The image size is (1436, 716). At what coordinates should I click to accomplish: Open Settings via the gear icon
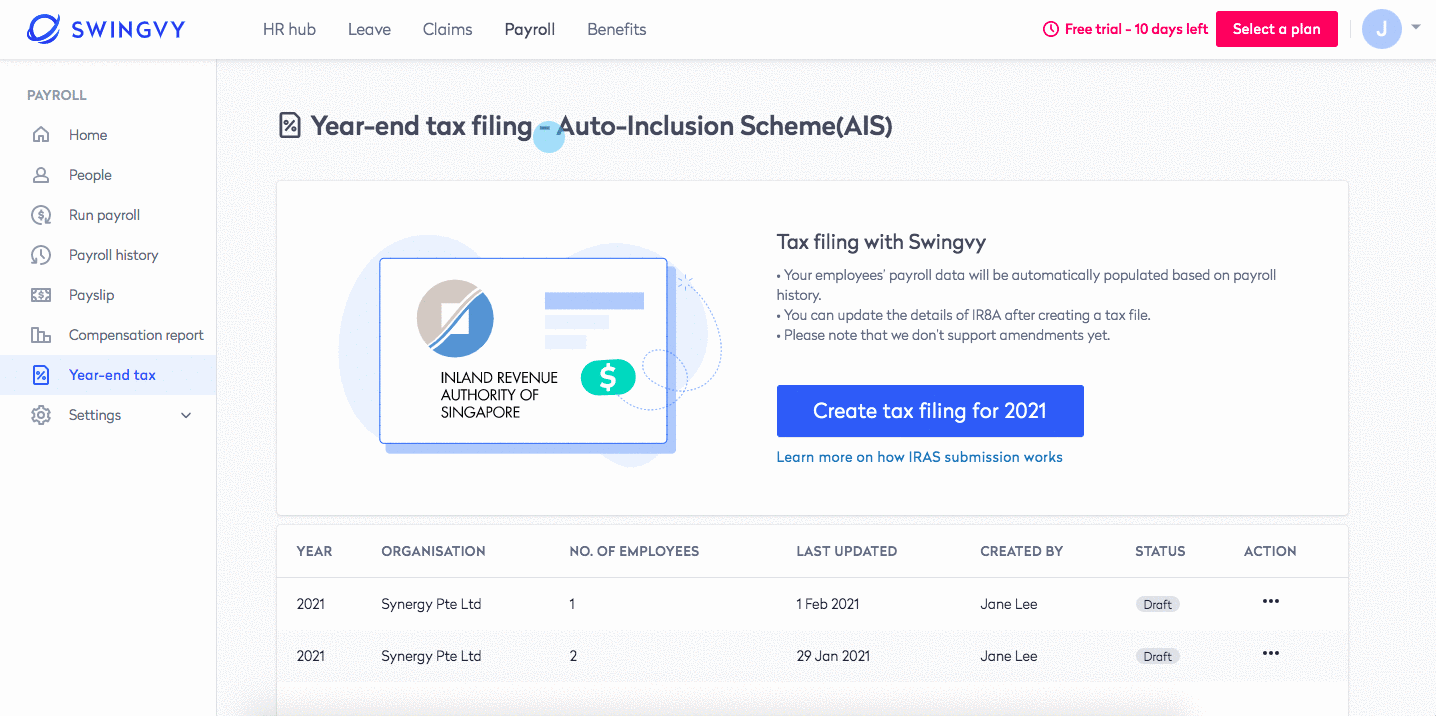[x=40, y=414]
